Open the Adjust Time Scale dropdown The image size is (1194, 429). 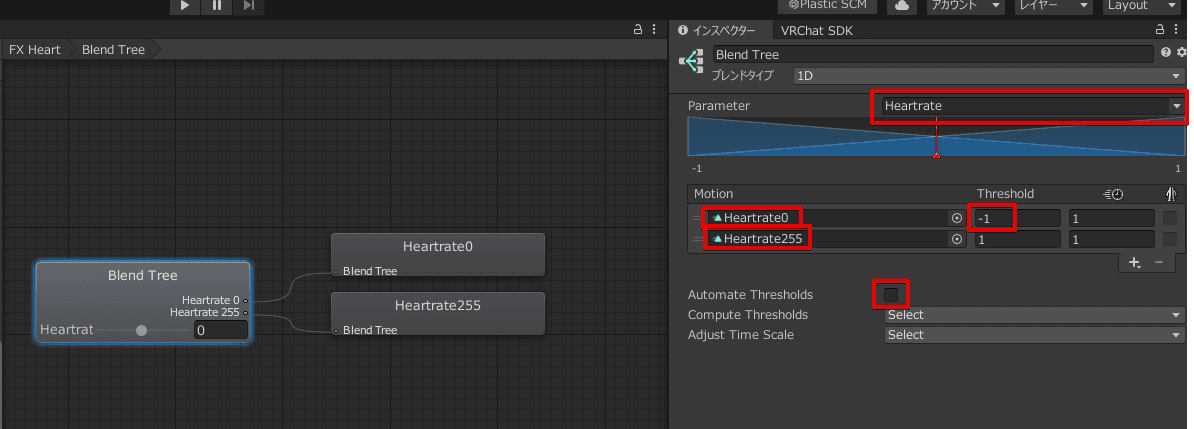click(x=1033, y=335)
